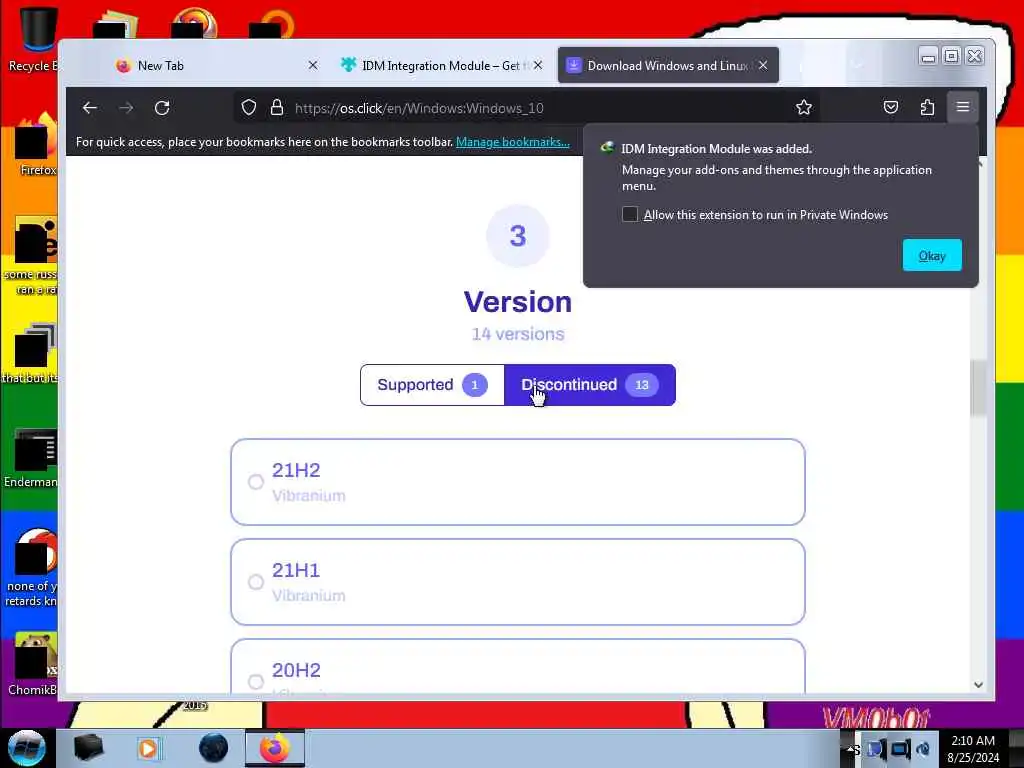Close the IDM Integration Module tab
The height and width of the screenshot is (768, 1024).
[537, 65]
